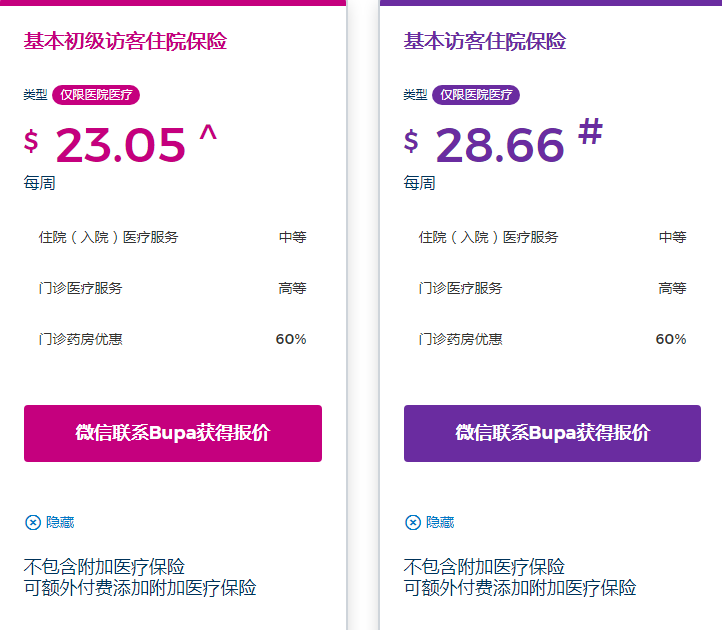
Task: Click the circled X icon in purple card
Action: (x=413, y=522)
